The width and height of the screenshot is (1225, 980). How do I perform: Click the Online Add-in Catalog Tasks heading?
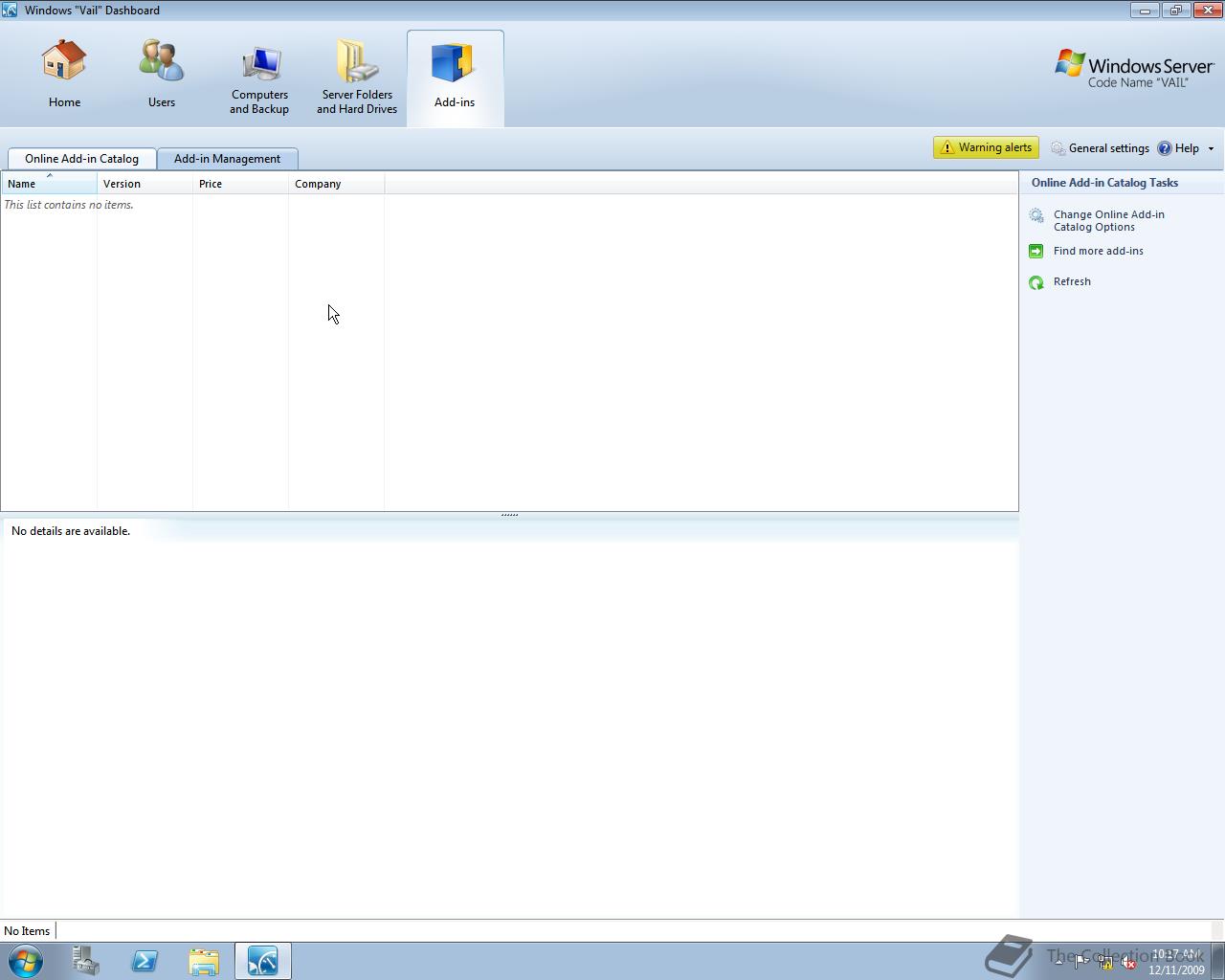coord(1104,183)
